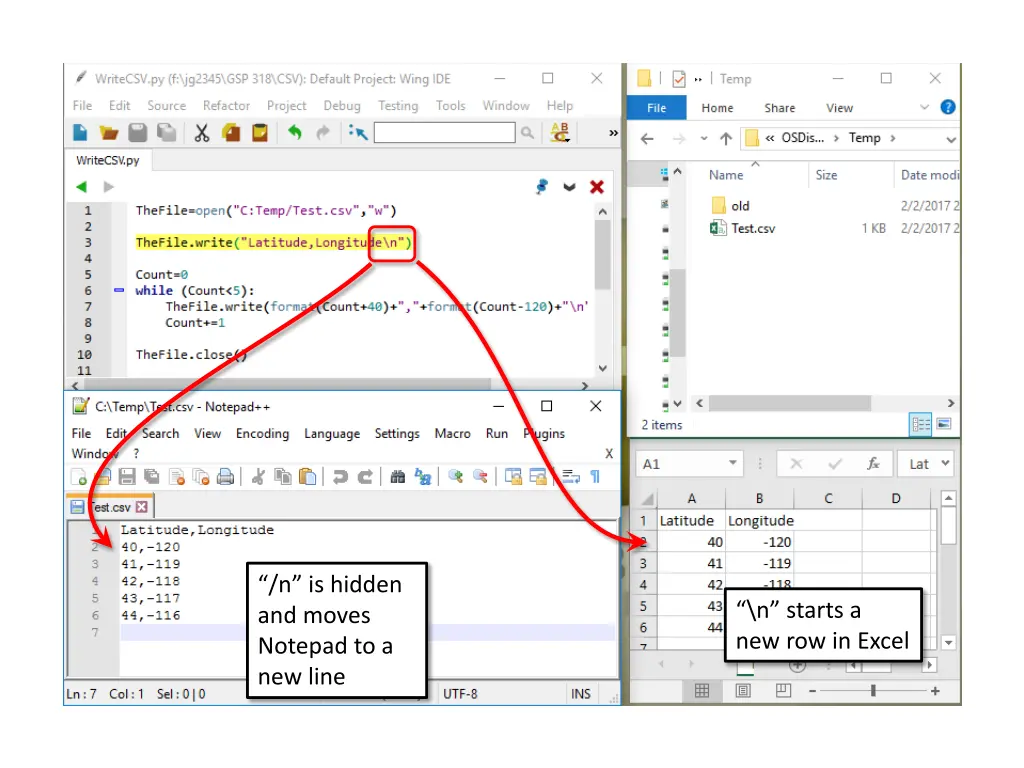This screenshot has width=1024, height=768.
Task: Click Size column header in Explorer
Action: pos(826,175)
